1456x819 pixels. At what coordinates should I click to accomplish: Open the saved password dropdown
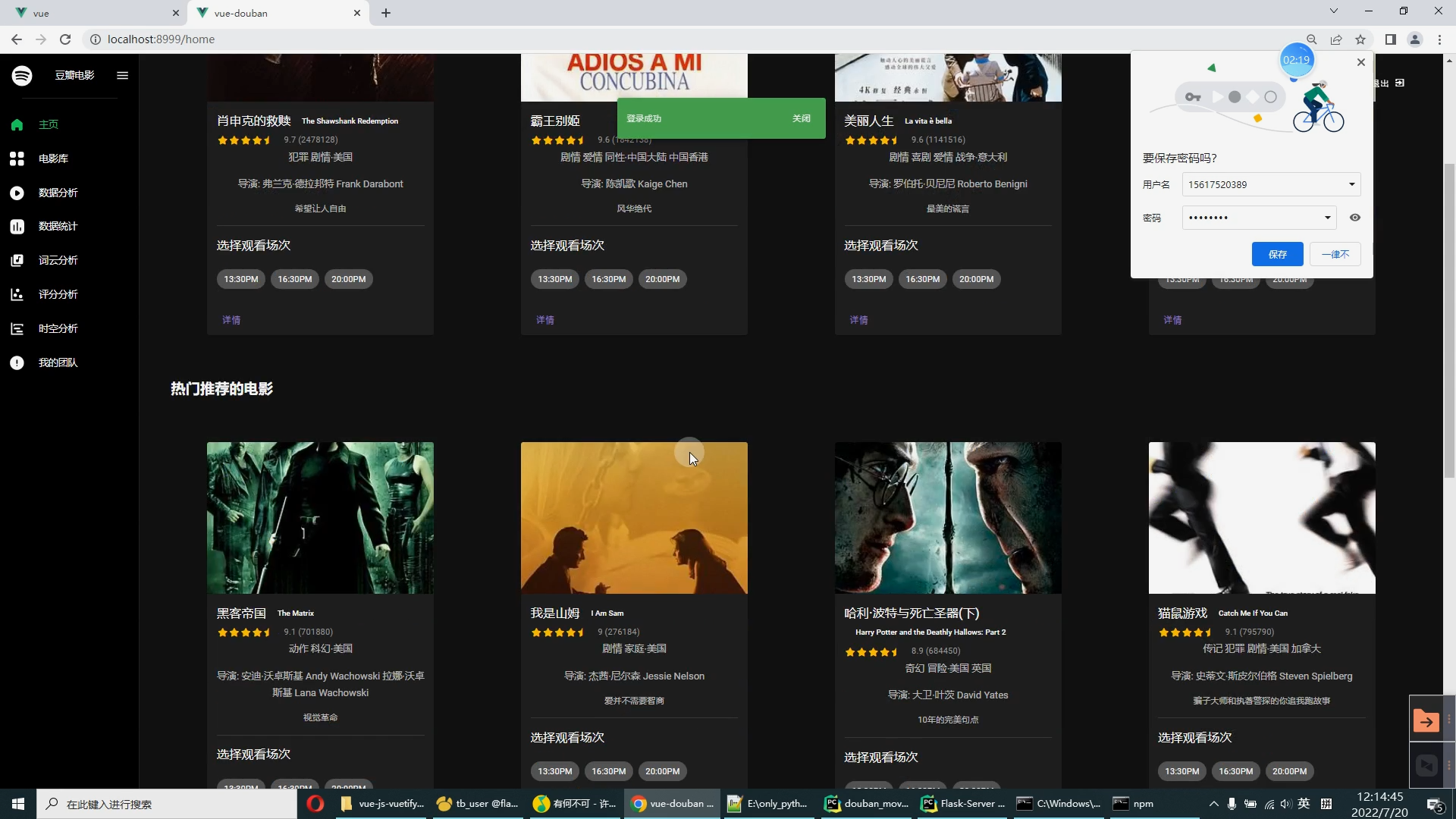pyautogui.click(x=1328, y=218)
